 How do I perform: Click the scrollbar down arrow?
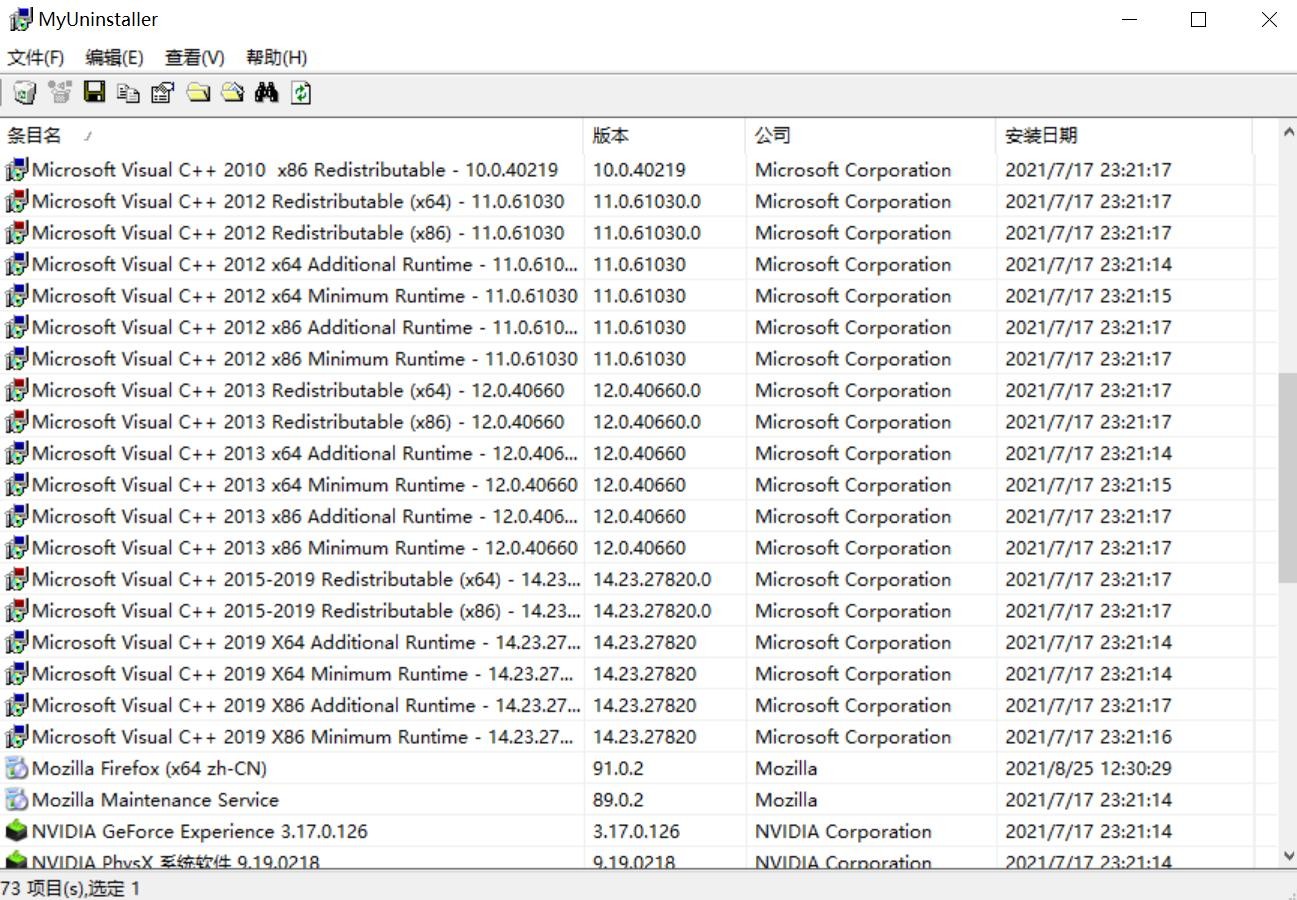pos(1288,856)
